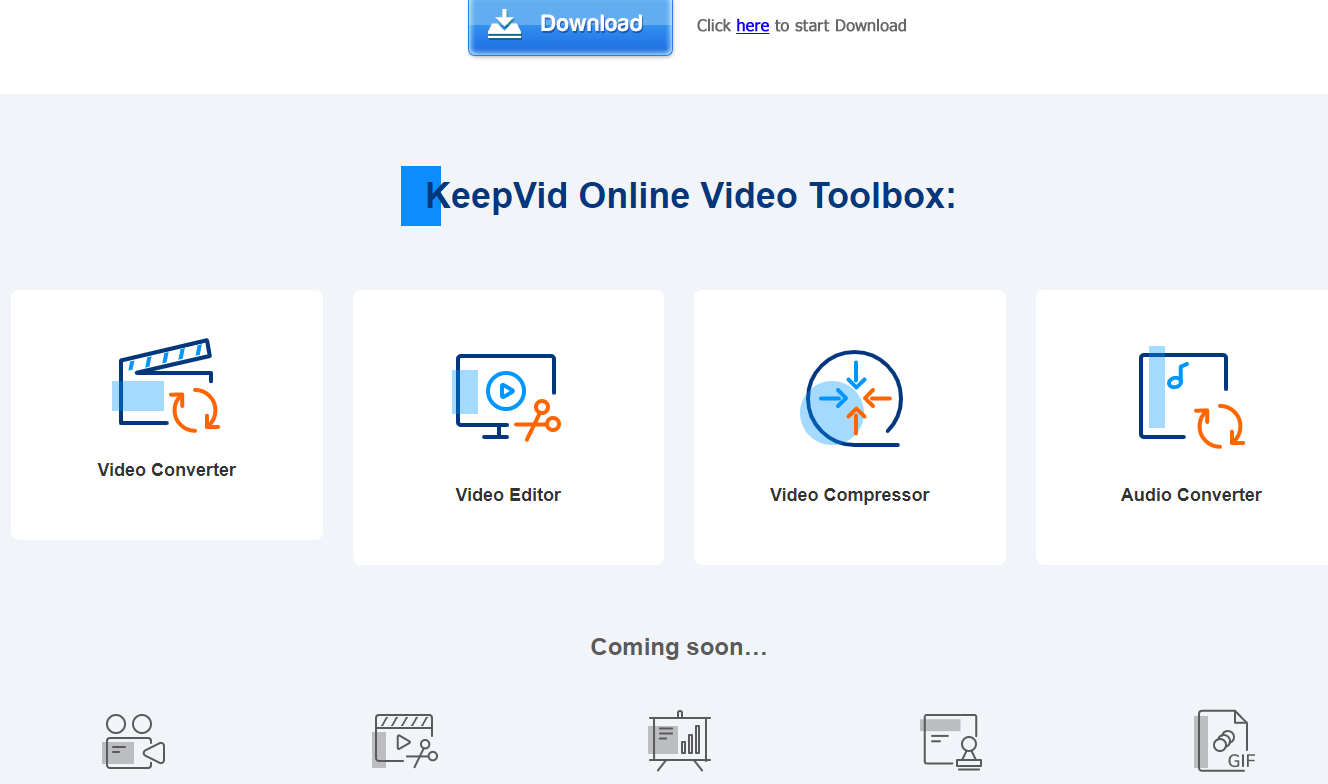The image size is (1328, 784).
Task: Click the GIF file icon under Coming soon
Action: point(1222,741)
